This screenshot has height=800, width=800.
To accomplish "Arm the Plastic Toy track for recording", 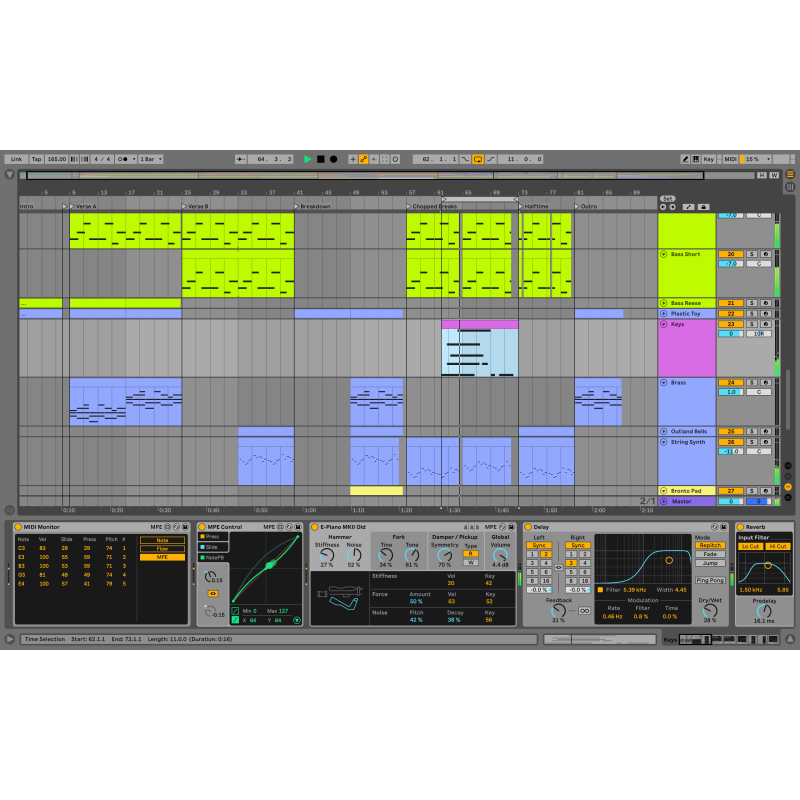I will point(764,314).
